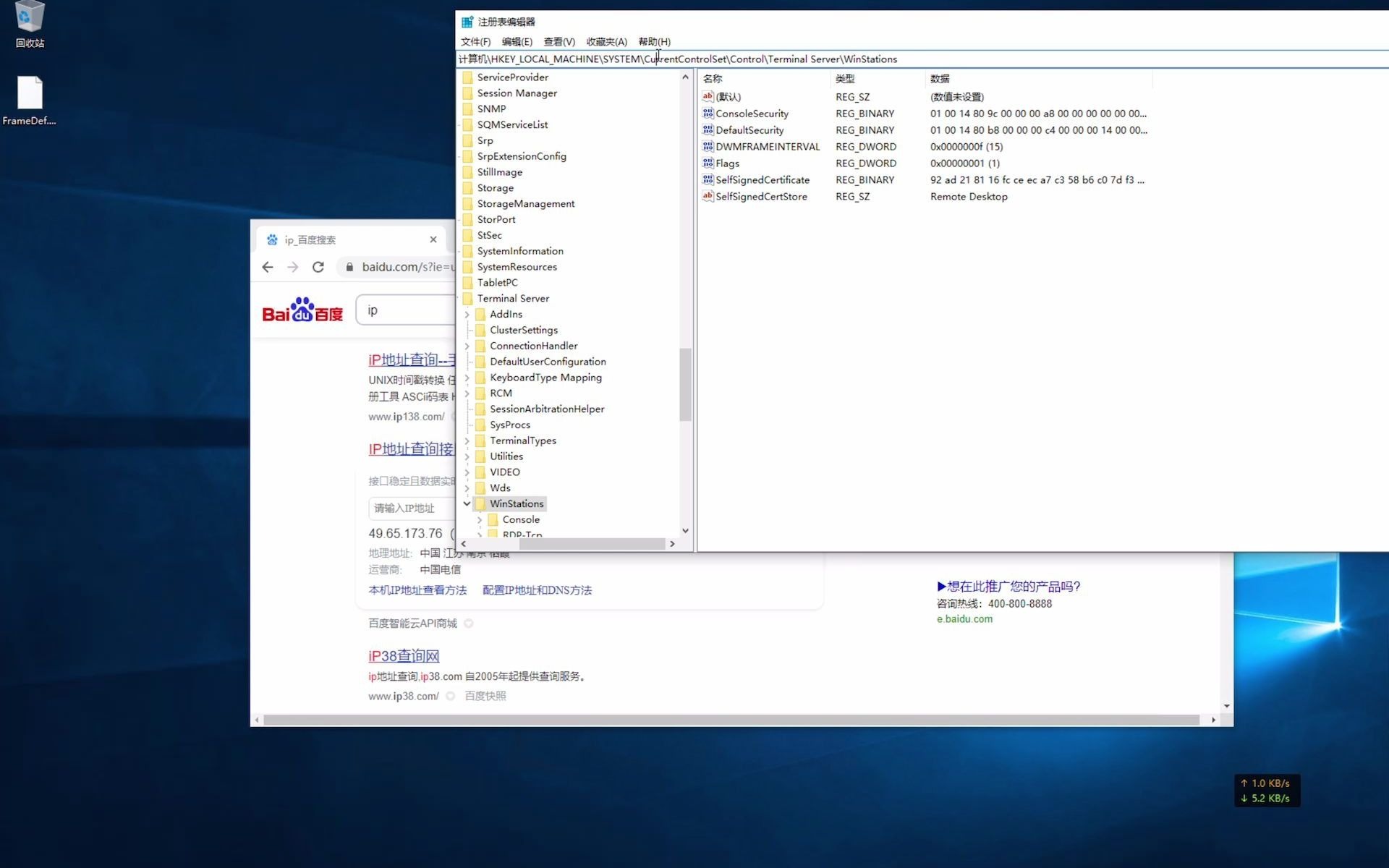This screenshot has width=1389, height=868.
Task: Expand the Console subkey node
Action: tap(480, 520)
